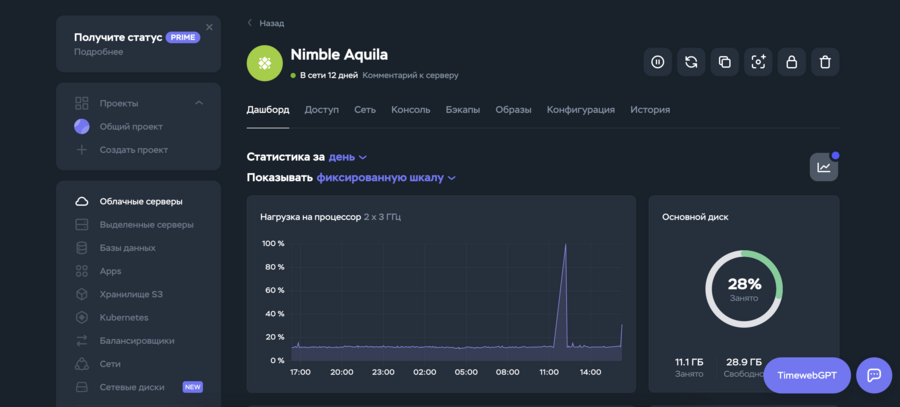Click the delete server trash icon

point(825,62)
